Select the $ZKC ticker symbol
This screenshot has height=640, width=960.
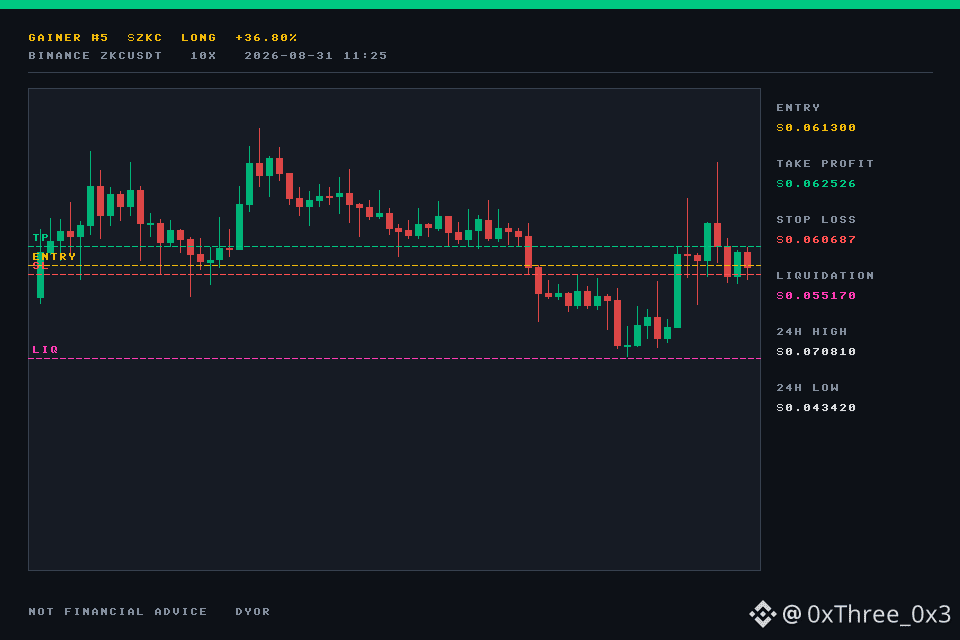pyautogui.click(x=144, y=38)
